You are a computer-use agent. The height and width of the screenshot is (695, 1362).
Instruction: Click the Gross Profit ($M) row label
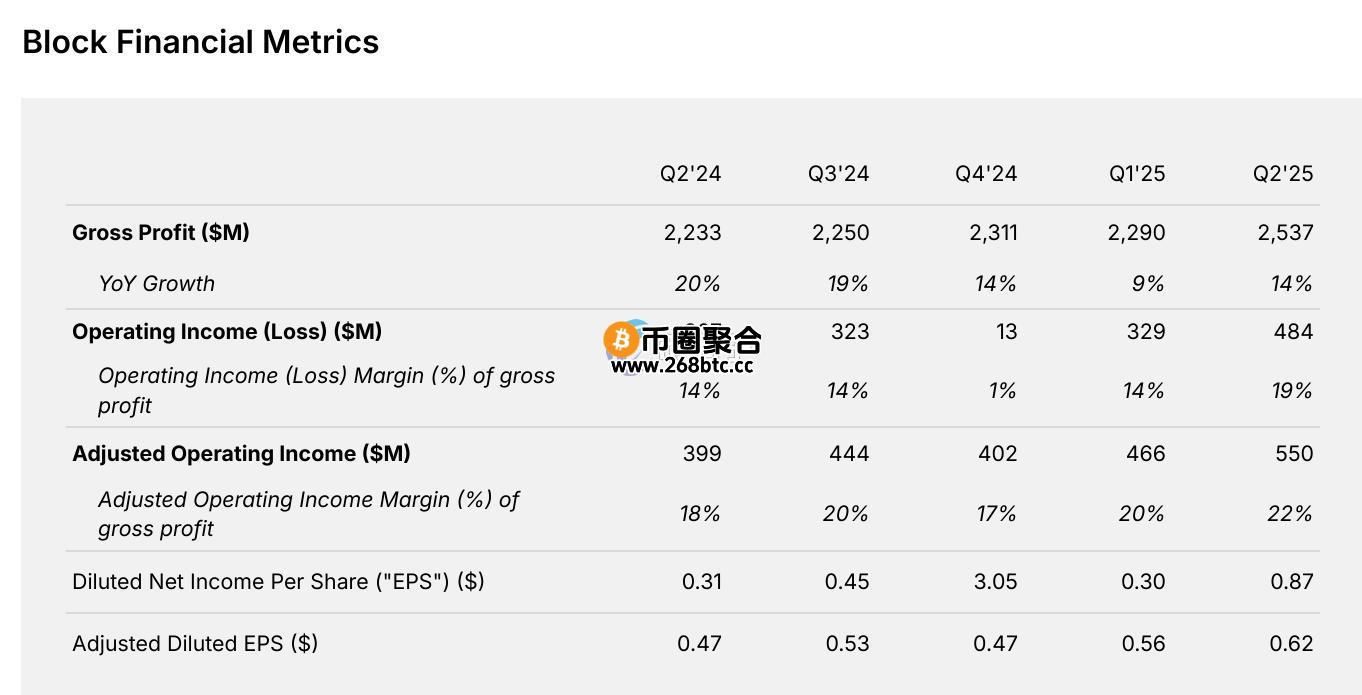tap(161, 232)
